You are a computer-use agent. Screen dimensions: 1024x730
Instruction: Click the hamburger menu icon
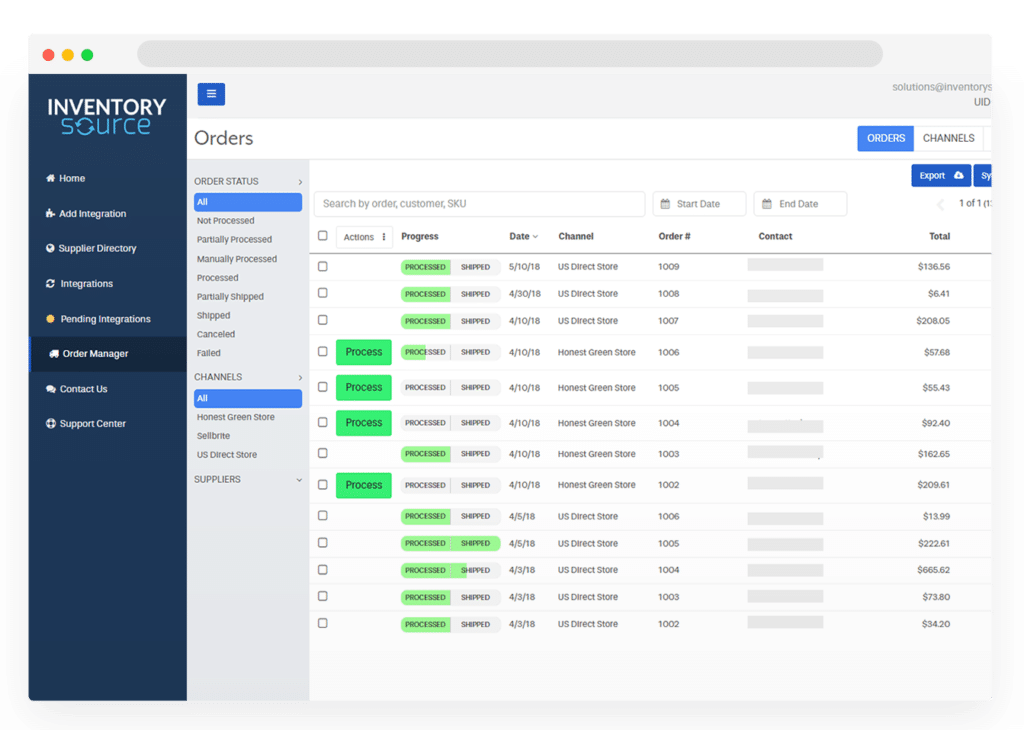coord(211,94)
